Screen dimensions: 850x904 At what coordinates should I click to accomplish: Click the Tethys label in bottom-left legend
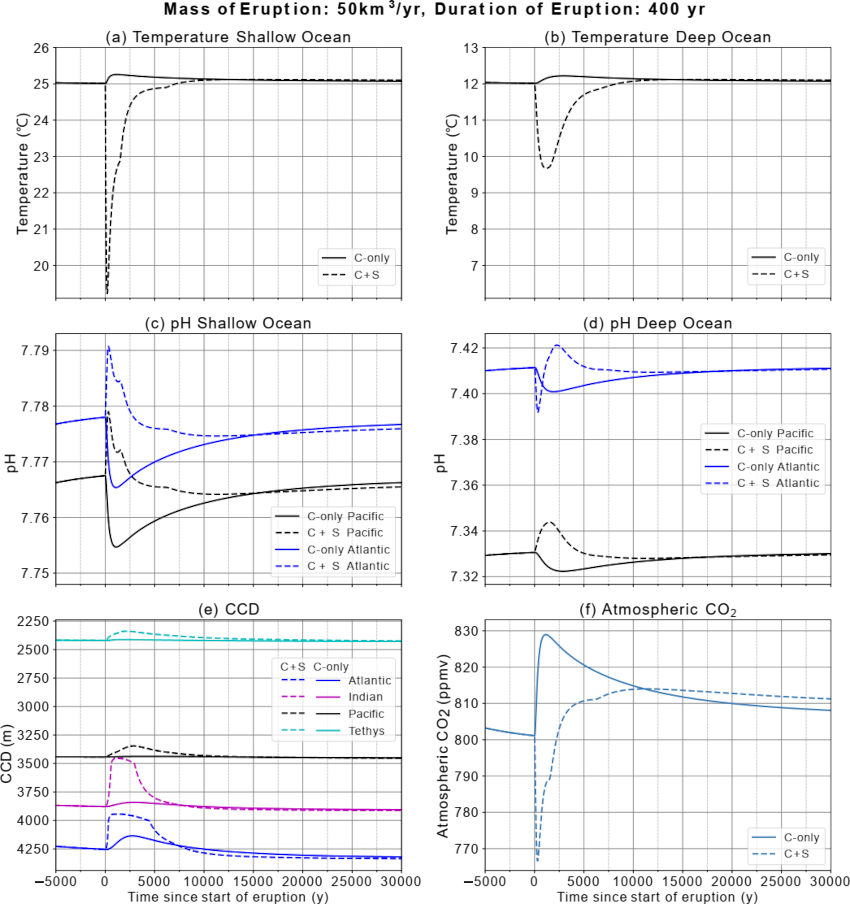pyautogui.click(x=366, y=732)
